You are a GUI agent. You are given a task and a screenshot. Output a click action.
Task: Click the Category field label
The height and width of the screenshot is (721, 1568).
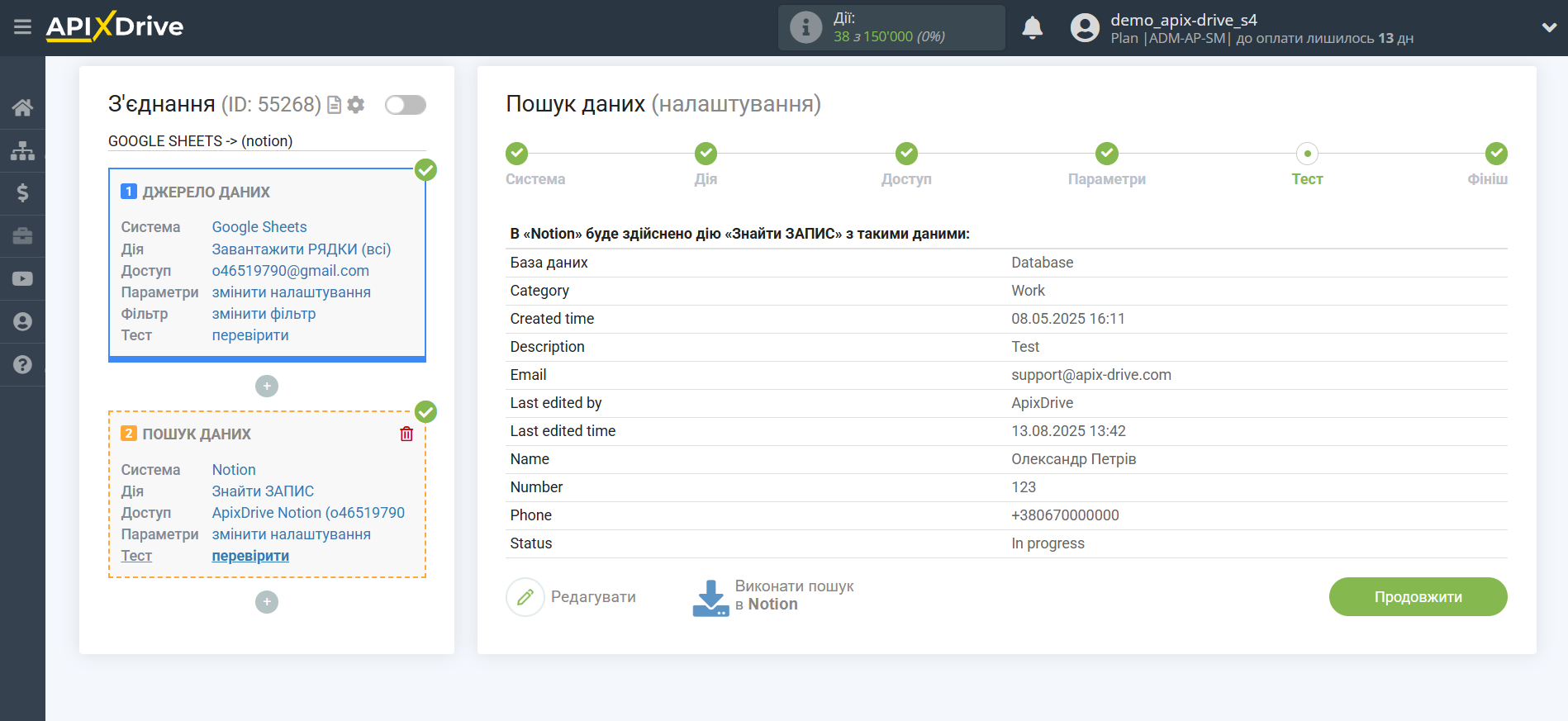[539, 291]
